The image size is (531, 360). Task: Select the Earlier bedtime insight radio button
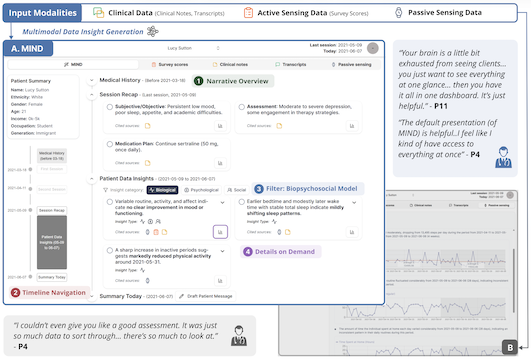(x=241, y=202)
